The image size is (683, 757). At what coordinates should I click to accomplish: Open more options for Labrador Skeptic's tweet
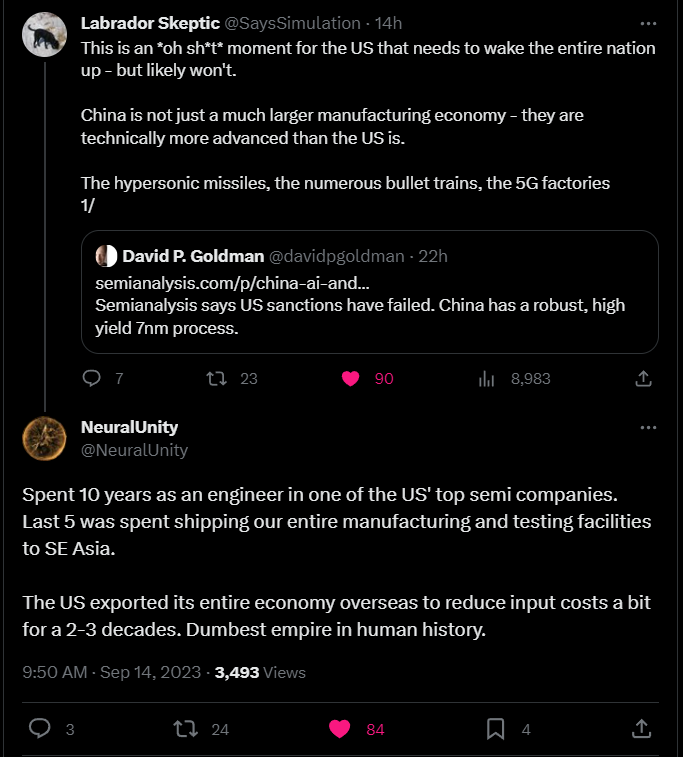click(x=648, y=23)
